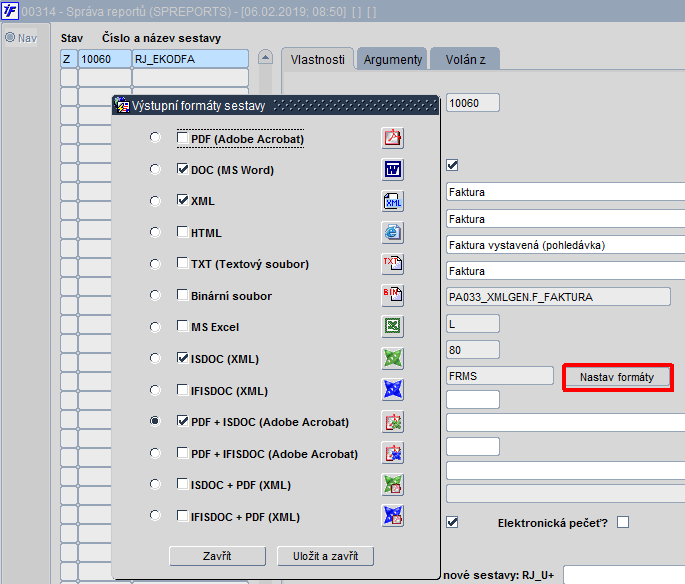The height and width of the screenshot is (584, 685).
Task: Uncheck PDF + ISDOC (Adobe Acrobat) checkbox
Action: (182, 421)
